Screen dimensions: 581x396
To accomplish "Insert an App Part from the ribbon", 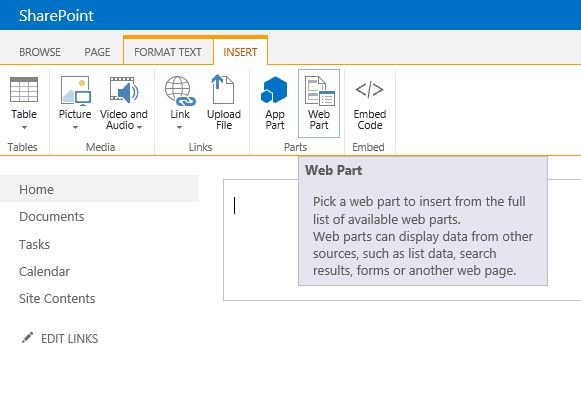I will tap(274, 90).
